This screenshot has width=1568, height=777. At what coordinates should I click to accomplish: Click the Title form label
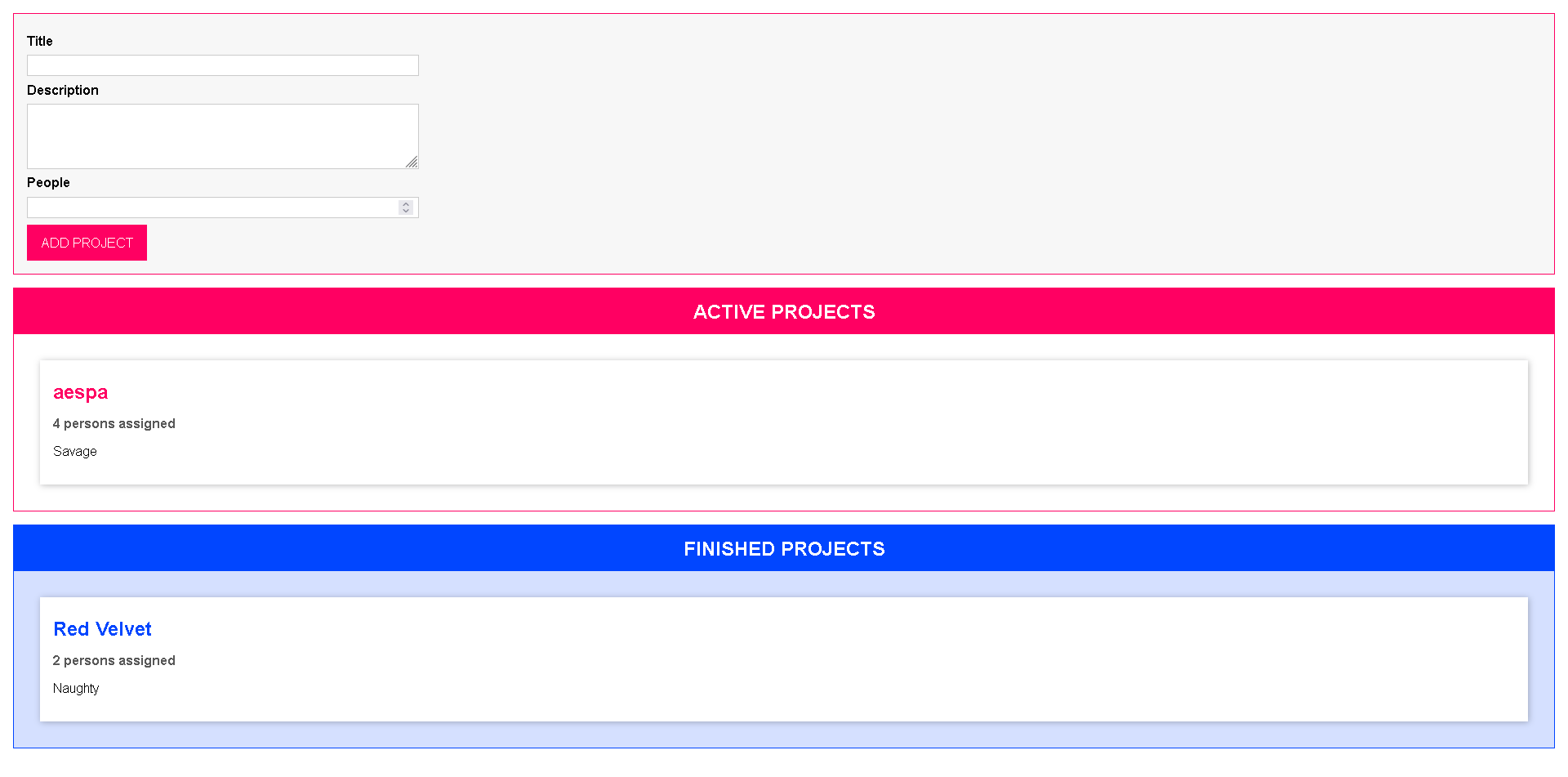pos(39,41)
